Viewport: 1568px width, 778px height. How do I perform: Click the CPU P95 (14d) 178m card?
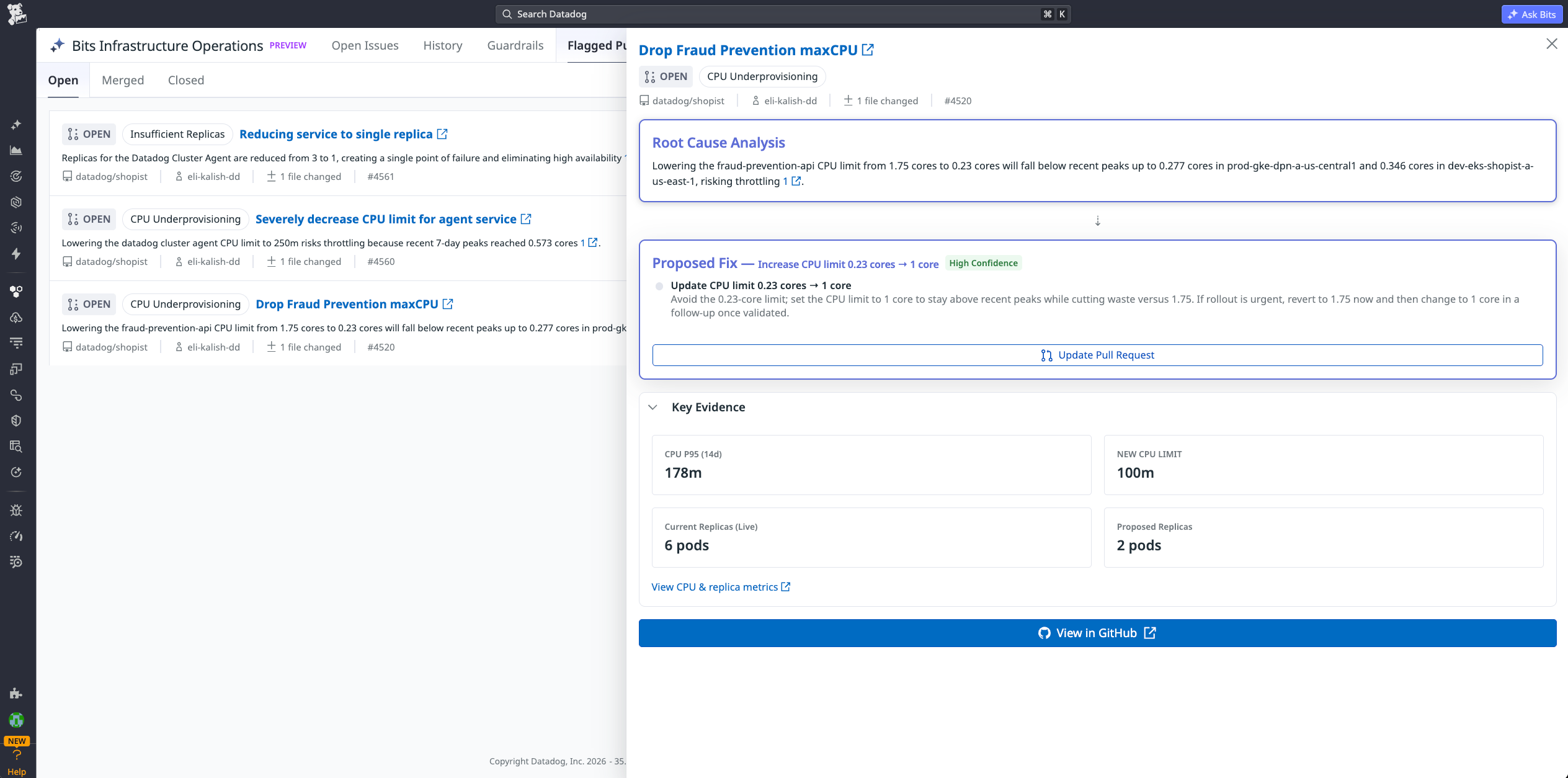point(871,465)
